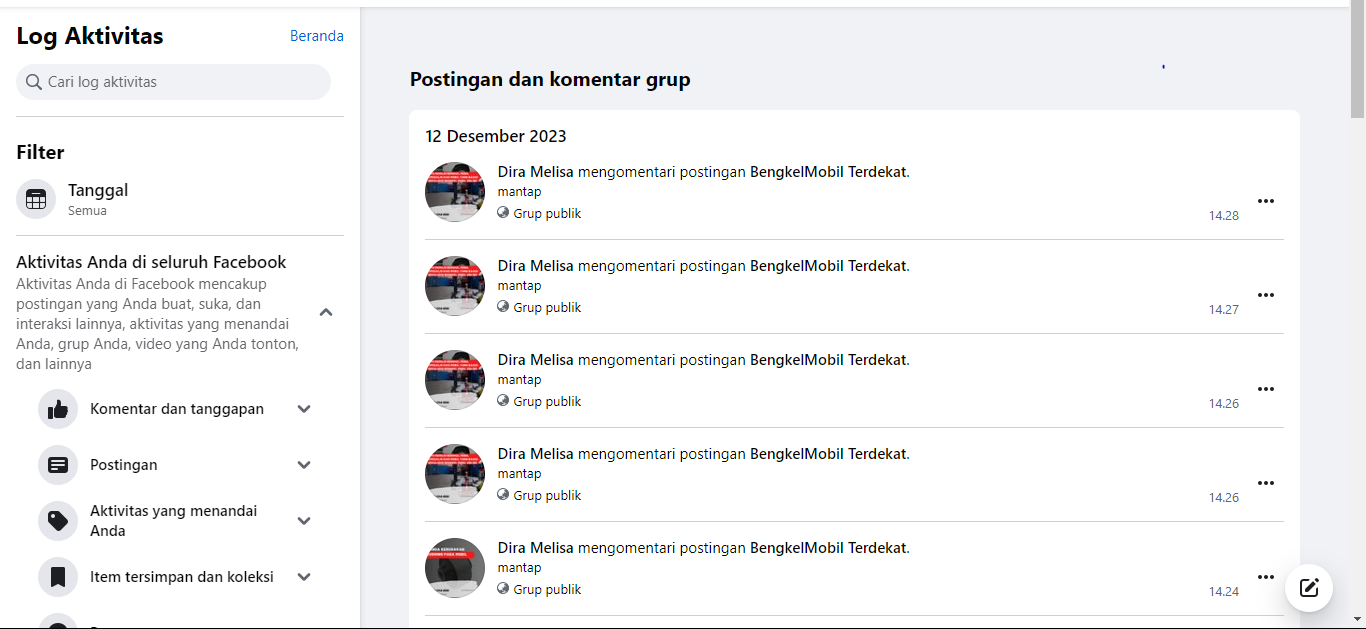Click the bookmark Item tersimpan icon
Viewport: 1366px width, 629px height.
pos(58,577)
